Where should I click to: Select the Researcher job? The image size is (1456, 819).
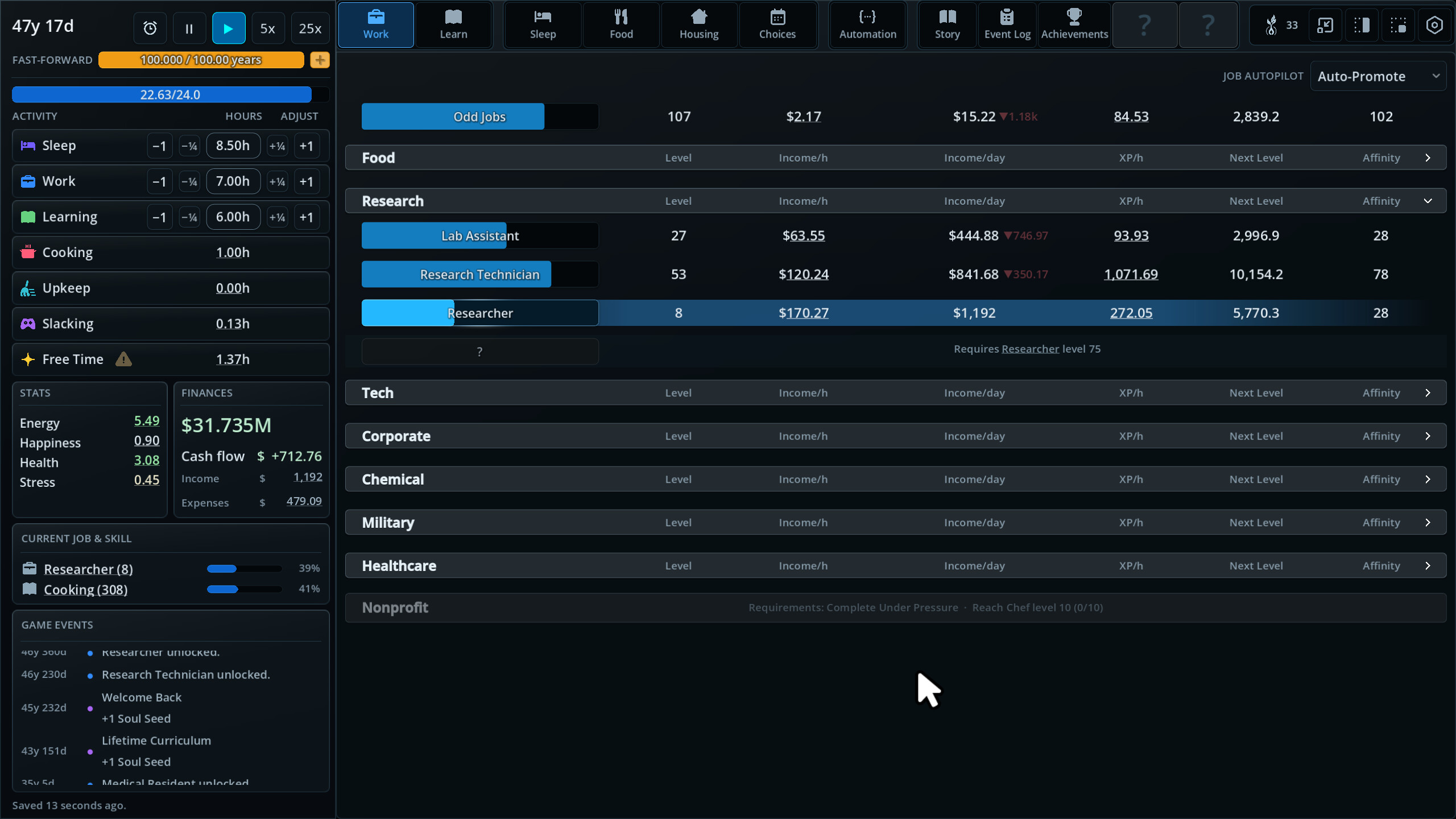(479, 313)
